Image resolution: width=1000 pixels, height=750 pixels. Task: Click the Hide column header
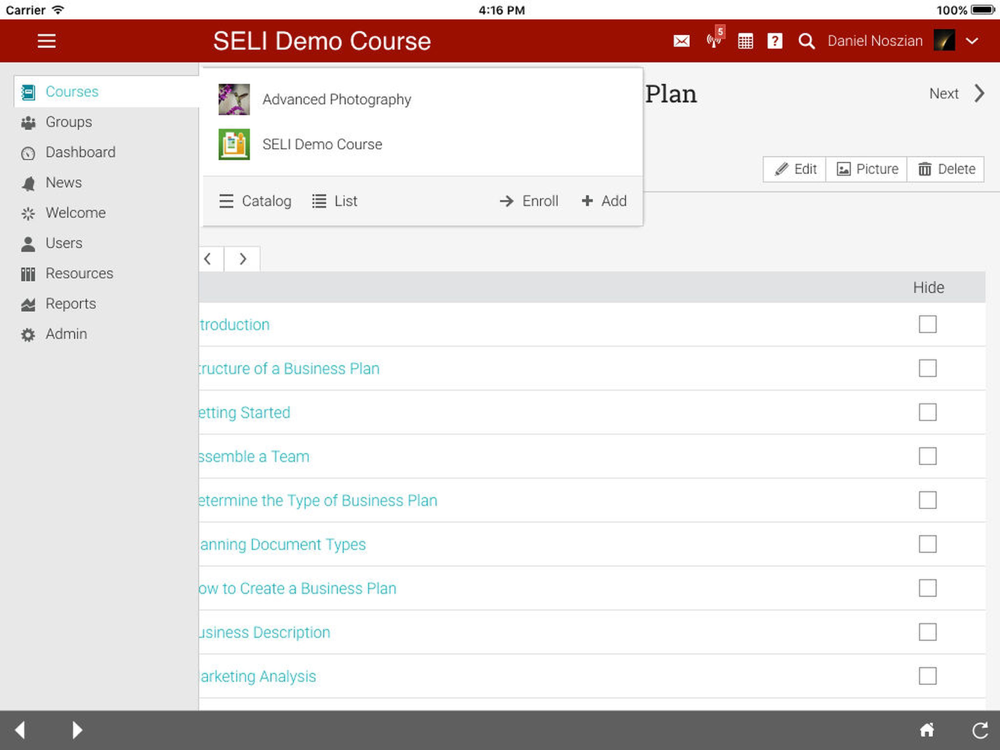click(929, 288)
